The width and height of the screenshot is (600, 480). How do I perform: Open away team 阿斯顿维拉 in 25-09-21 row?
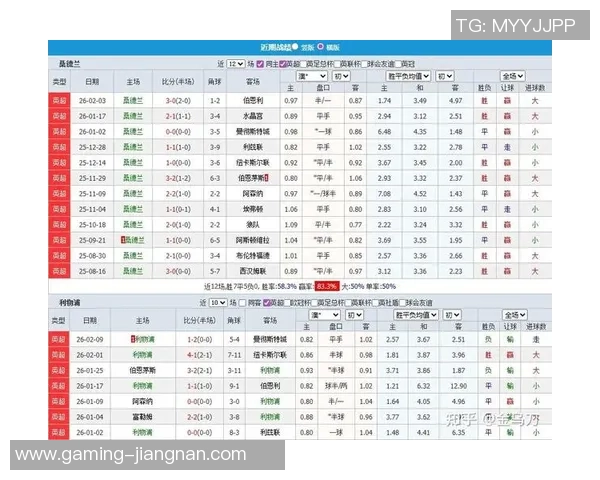coord(253,240)
